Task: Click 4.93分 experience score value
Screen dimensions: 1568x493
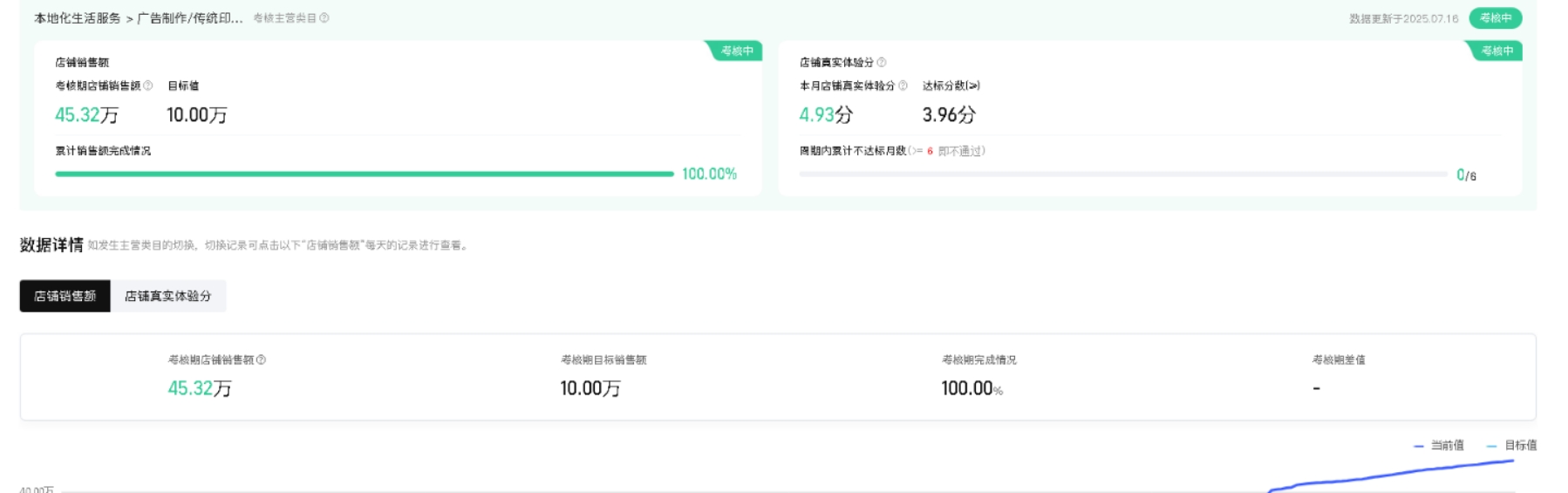Action: tap(825, 115)
